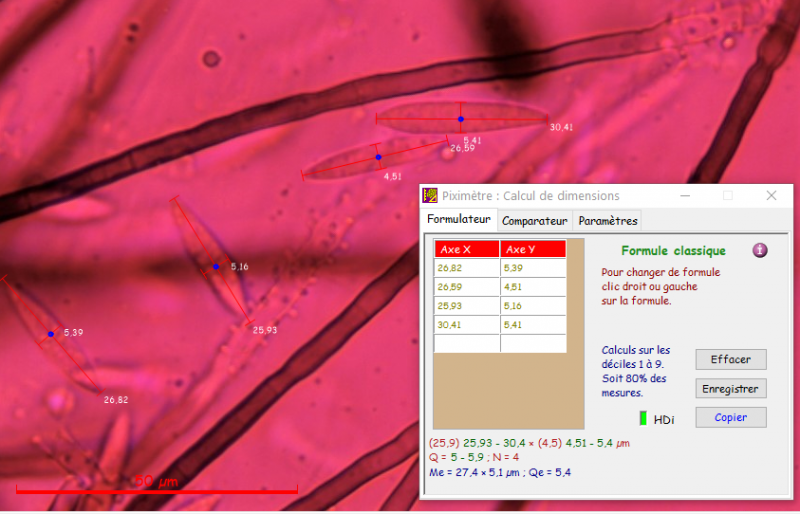
Task: Select the Formulateur tab
Action: [458, 219]
